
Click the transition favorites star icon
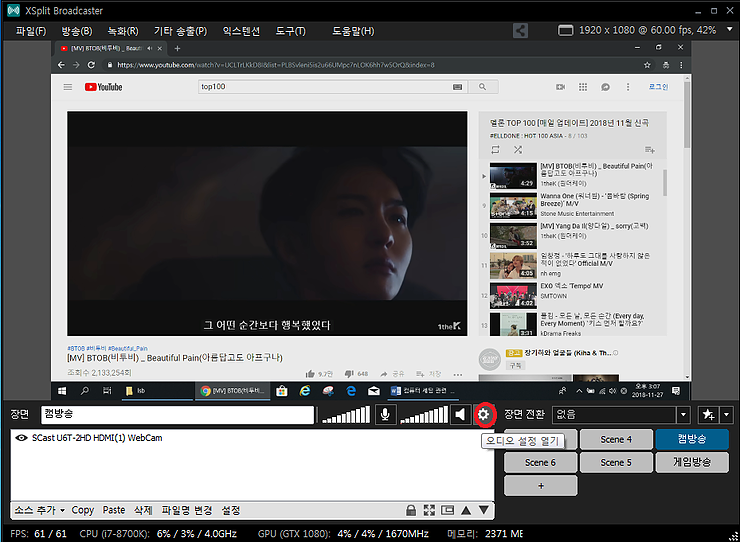click(708, 415)
